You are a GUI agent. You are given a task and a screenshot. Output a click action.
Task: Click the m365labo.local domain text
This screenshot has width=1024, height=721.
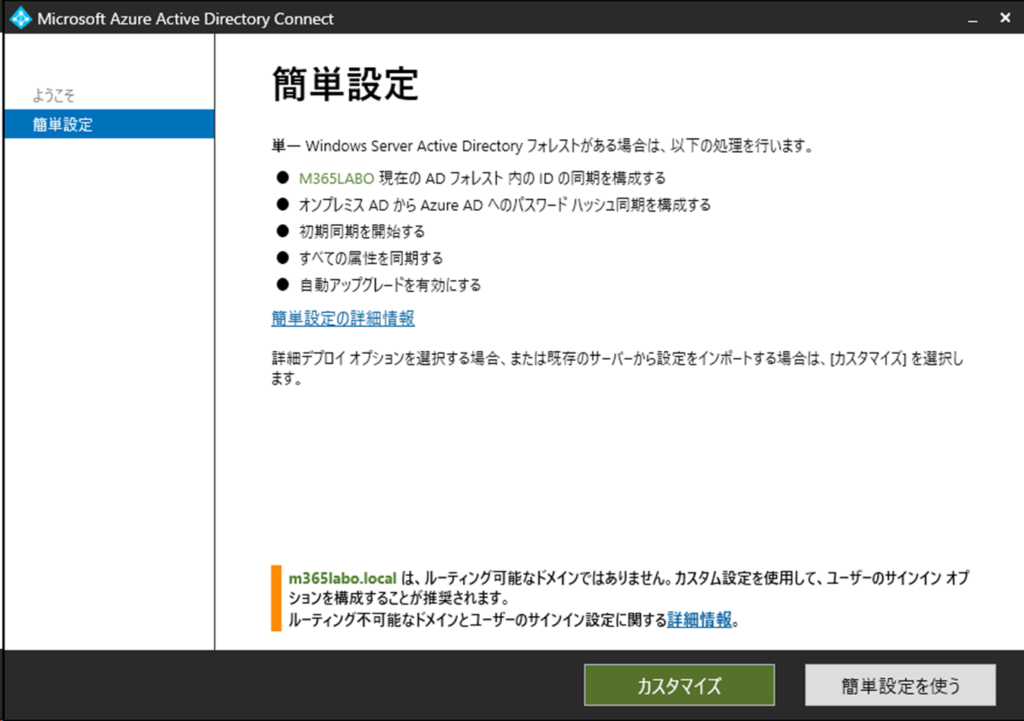coord(342,578)
